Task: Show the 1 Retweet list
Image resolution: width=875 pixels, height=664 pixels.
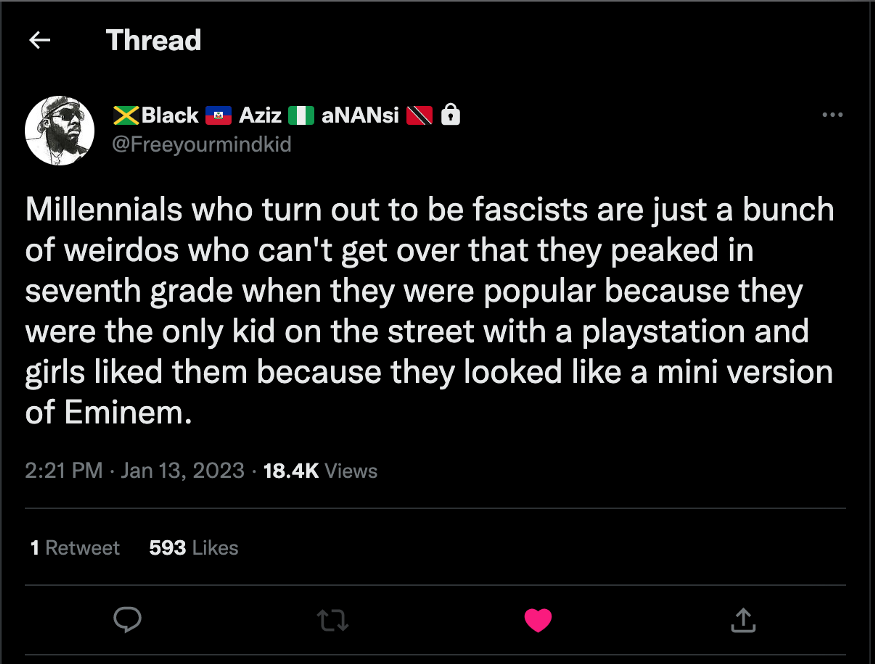Action: click(75, 547)
